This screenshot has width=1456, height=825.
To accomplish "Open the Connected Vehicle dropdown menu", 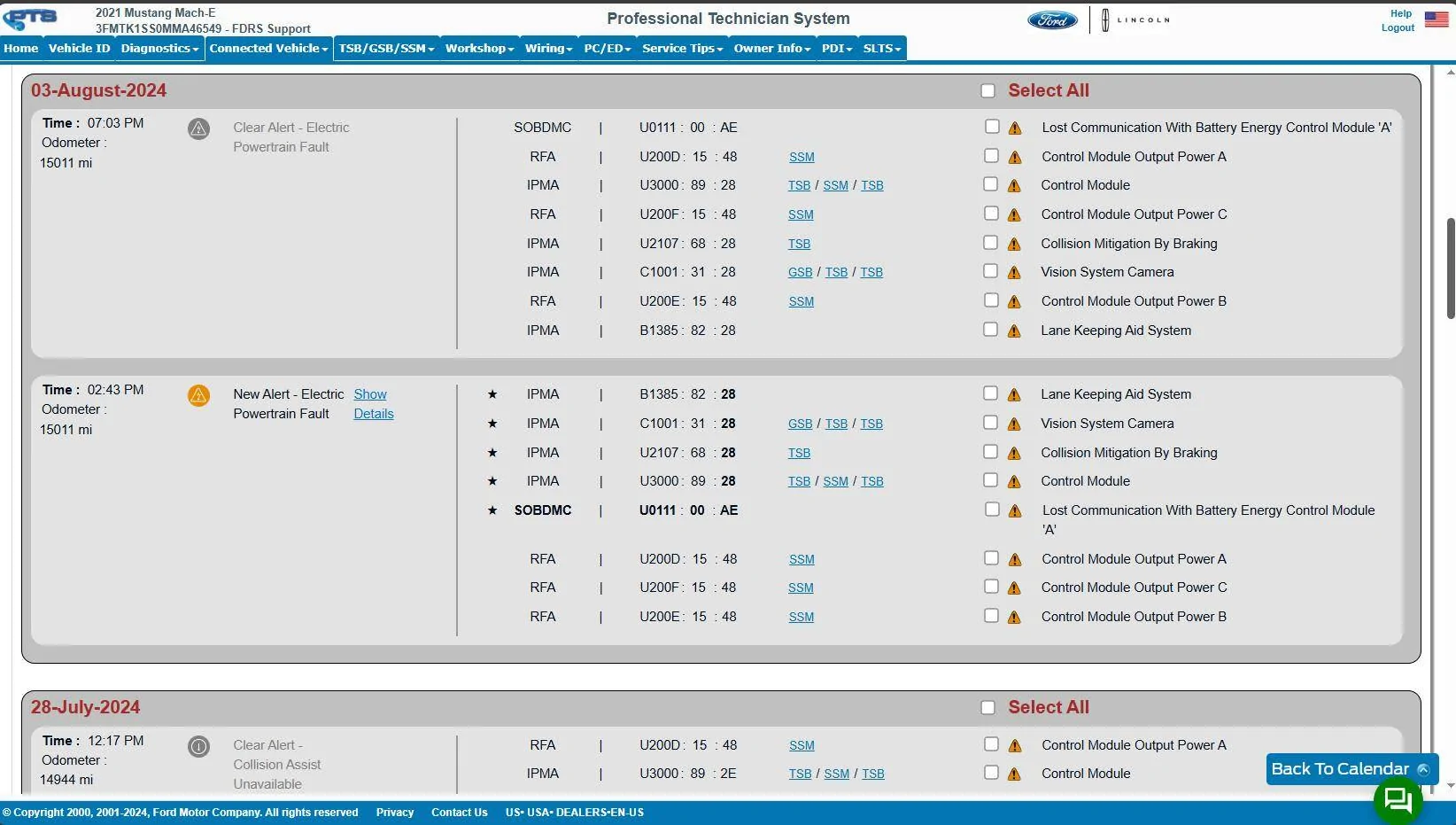I will (268, 49).
